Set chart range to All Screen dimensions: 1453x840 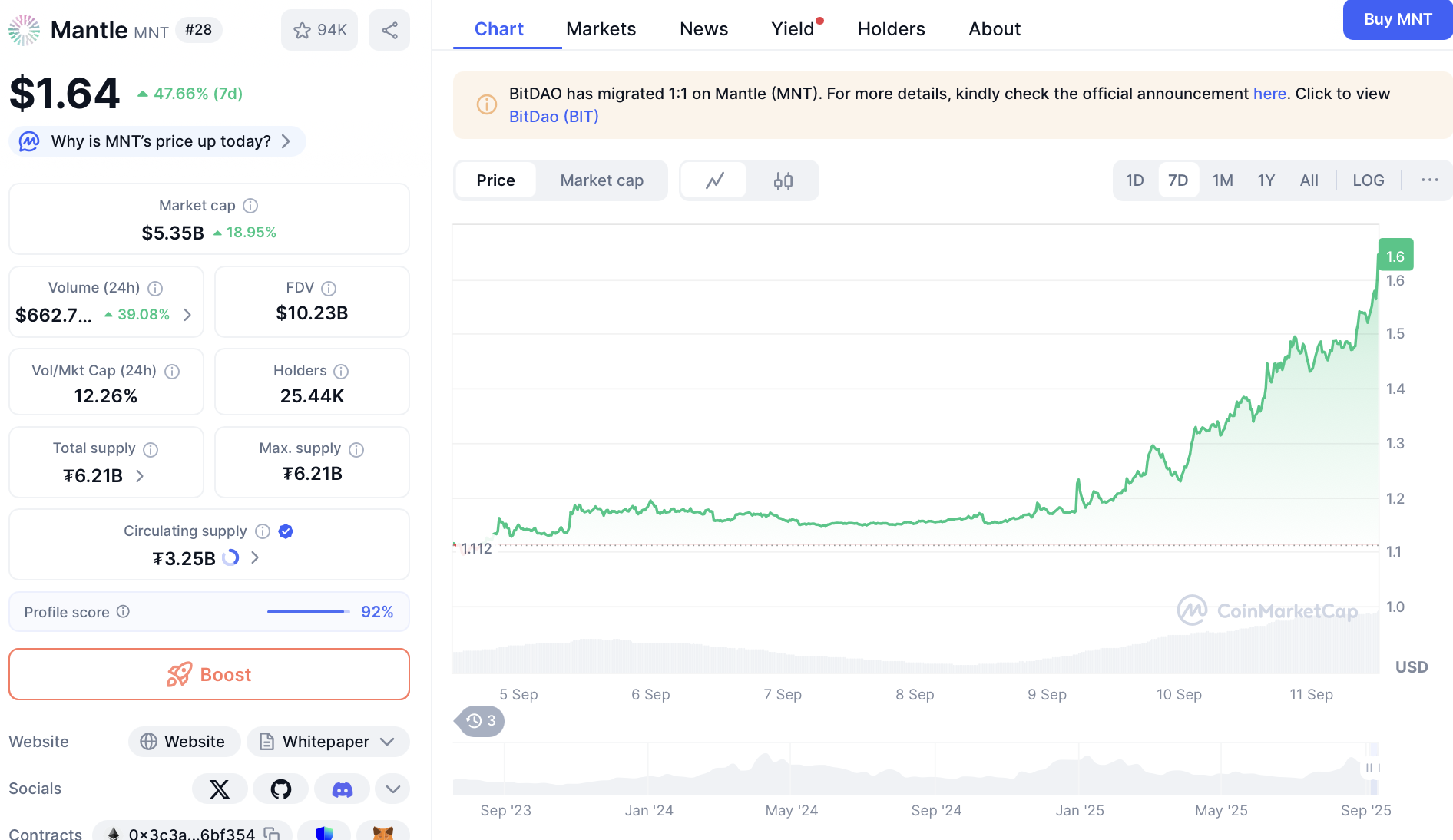click(1309, 180)
